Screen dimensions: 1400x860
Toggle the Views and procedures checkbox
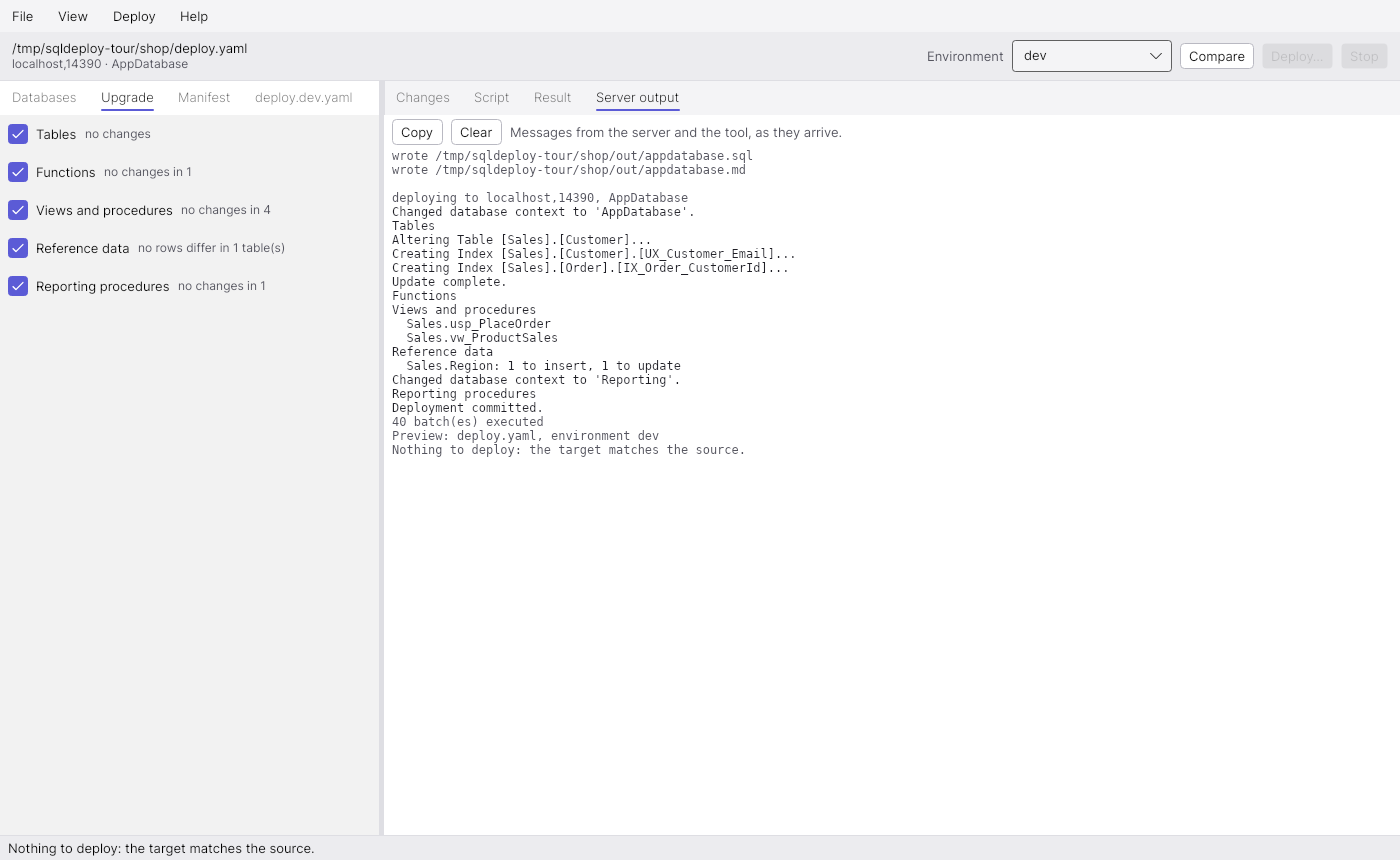point(18,210)
